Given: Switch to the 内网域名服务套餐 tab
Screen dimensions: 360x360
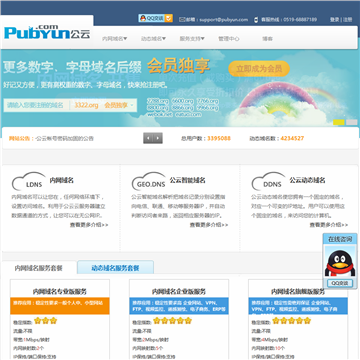Looking at the screenshot, I should (x=39, y=268).
